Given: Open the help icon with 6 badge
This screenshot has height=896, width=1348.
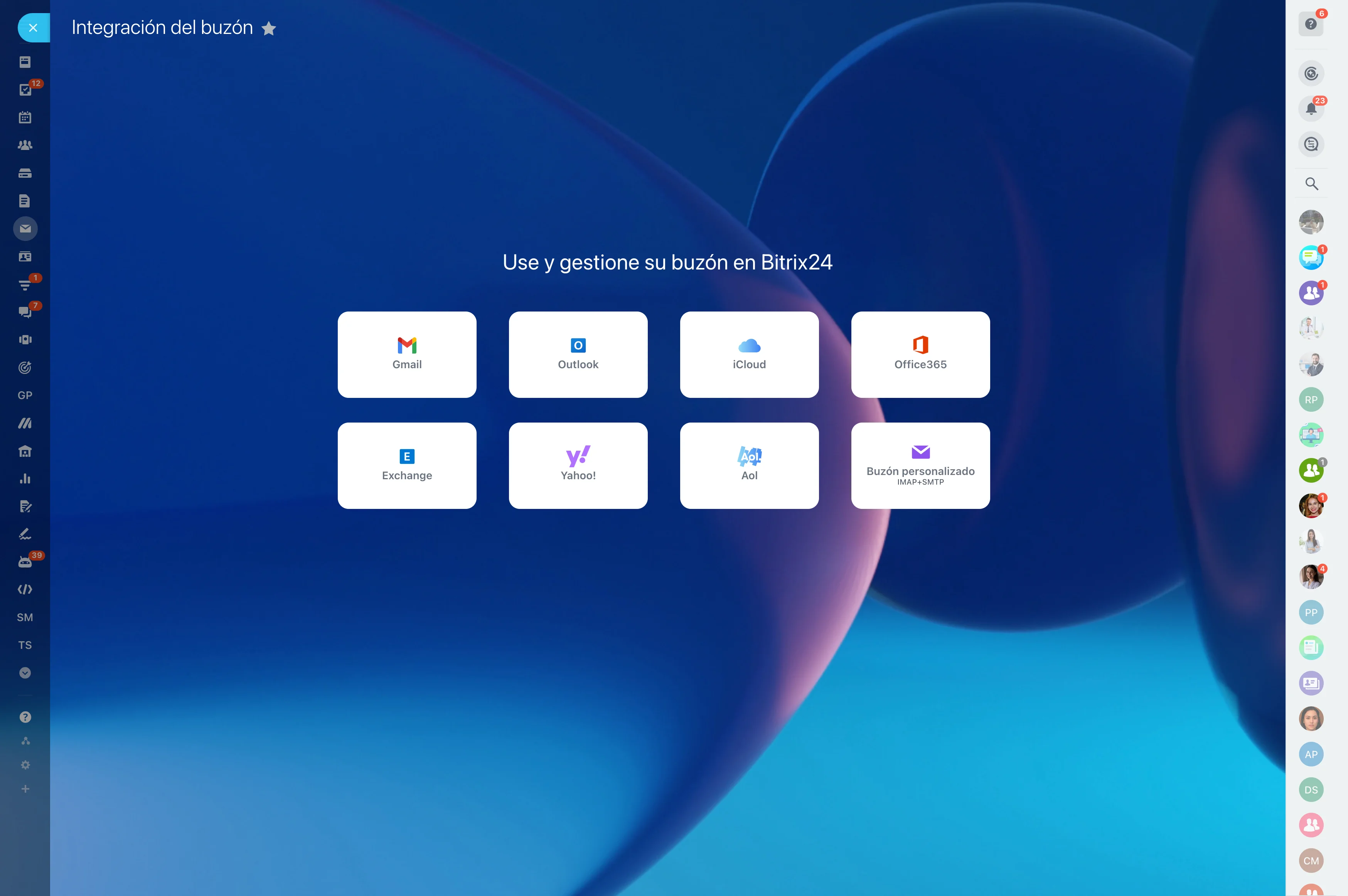Looking at the screenshot, I should point(1311,24).
